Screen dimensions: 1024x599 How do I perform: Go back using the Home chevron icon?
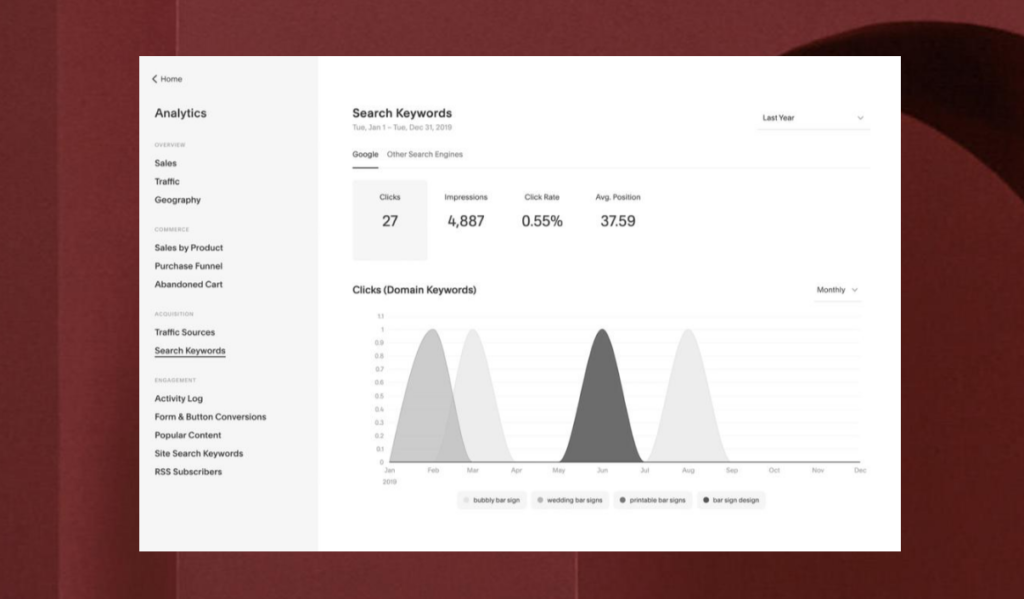(x=155, y=79)
